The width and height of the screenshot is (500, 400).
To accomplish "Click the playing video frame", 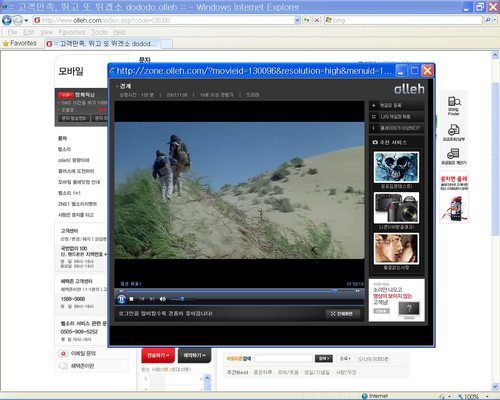I will coord(239,190).
